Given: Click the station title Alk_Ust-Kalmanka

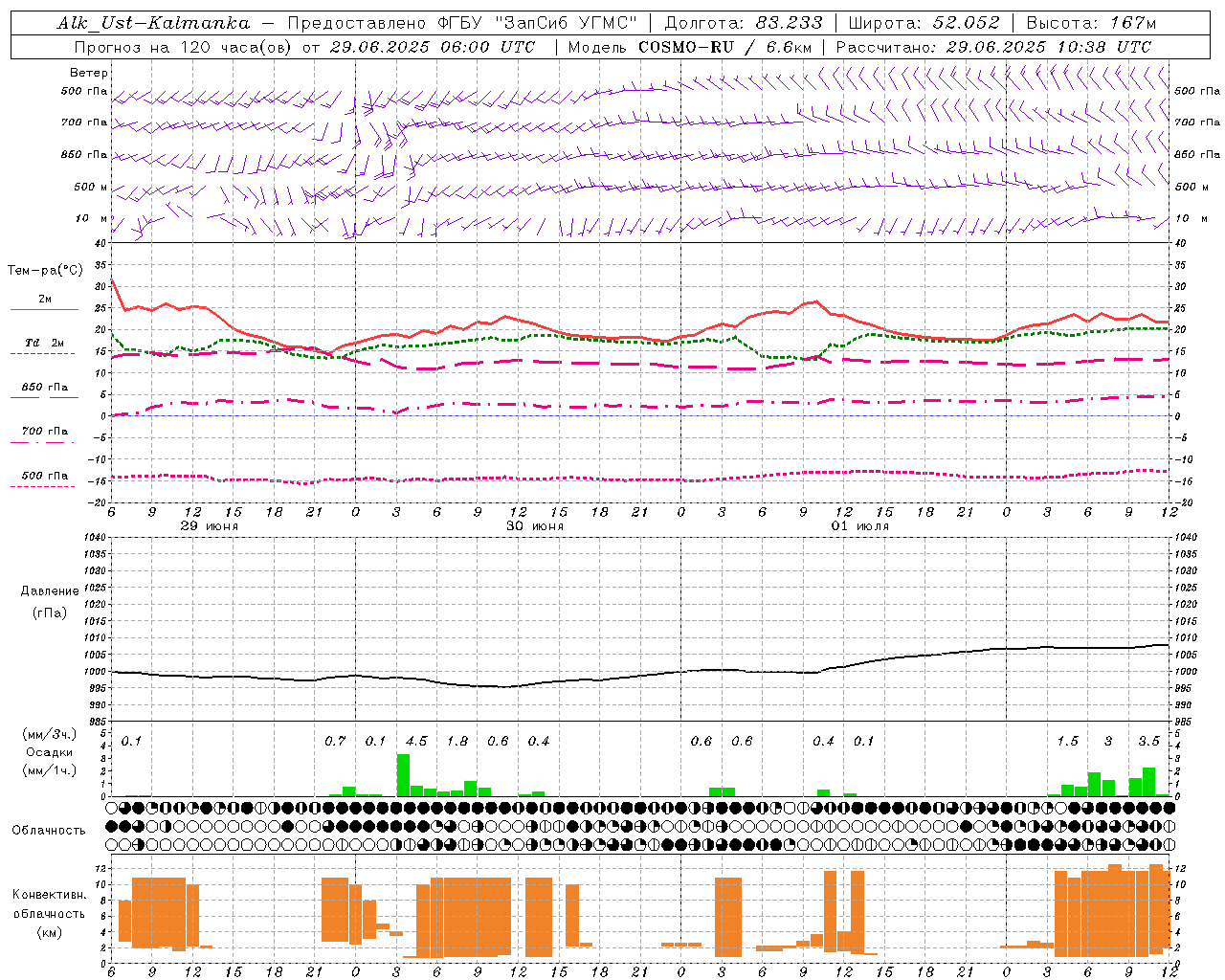Looking at the screenshot, I should pyautogui.click(x=153, y=24).
